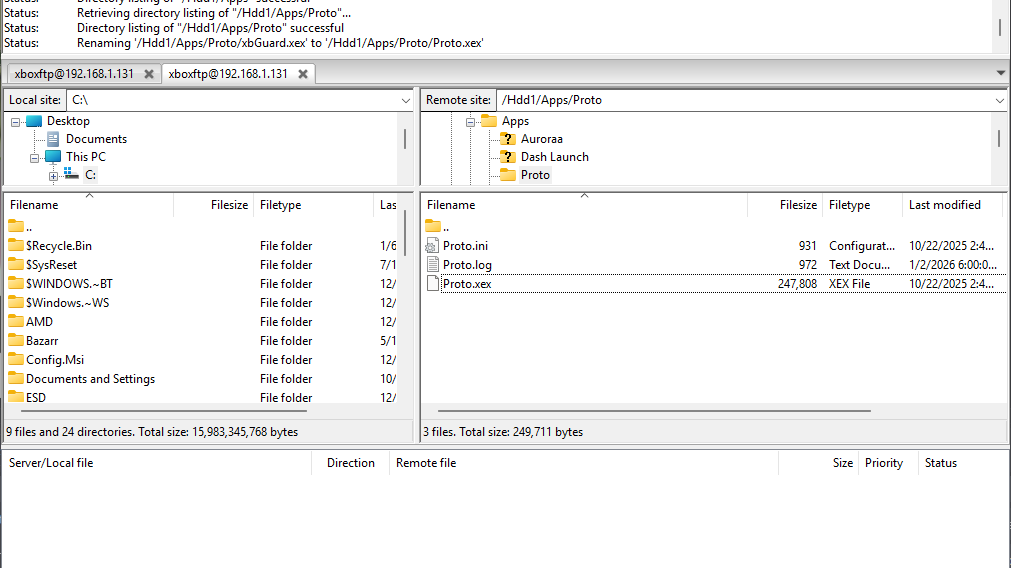Viewport: 1011px width, 568px height.
Task: Click the 247,808 filesize cell
Action: 797,284
